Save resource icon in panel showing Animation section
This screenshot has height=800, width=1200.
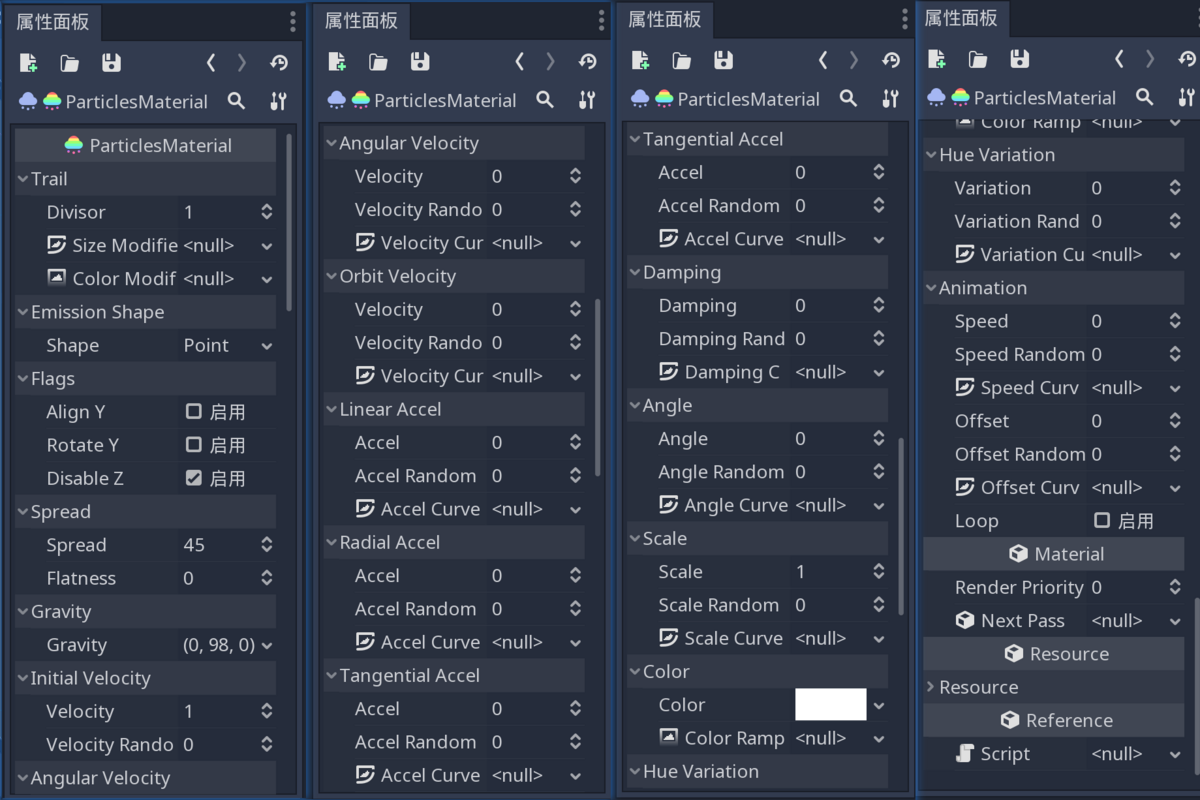pyautogui.click(x=1019, y=59)
